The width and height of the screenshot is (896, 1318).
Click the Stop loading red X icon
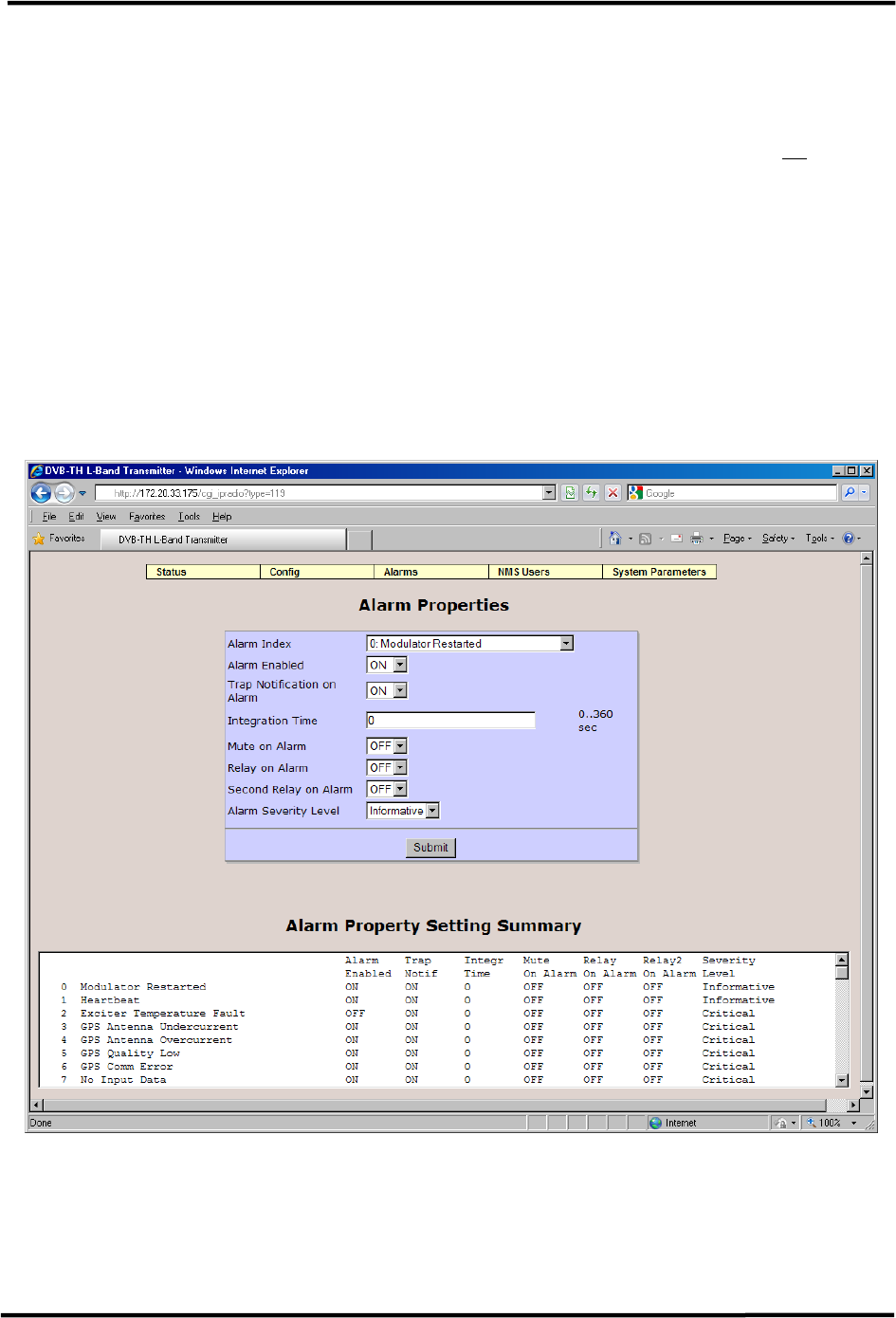tap(613, 493)
